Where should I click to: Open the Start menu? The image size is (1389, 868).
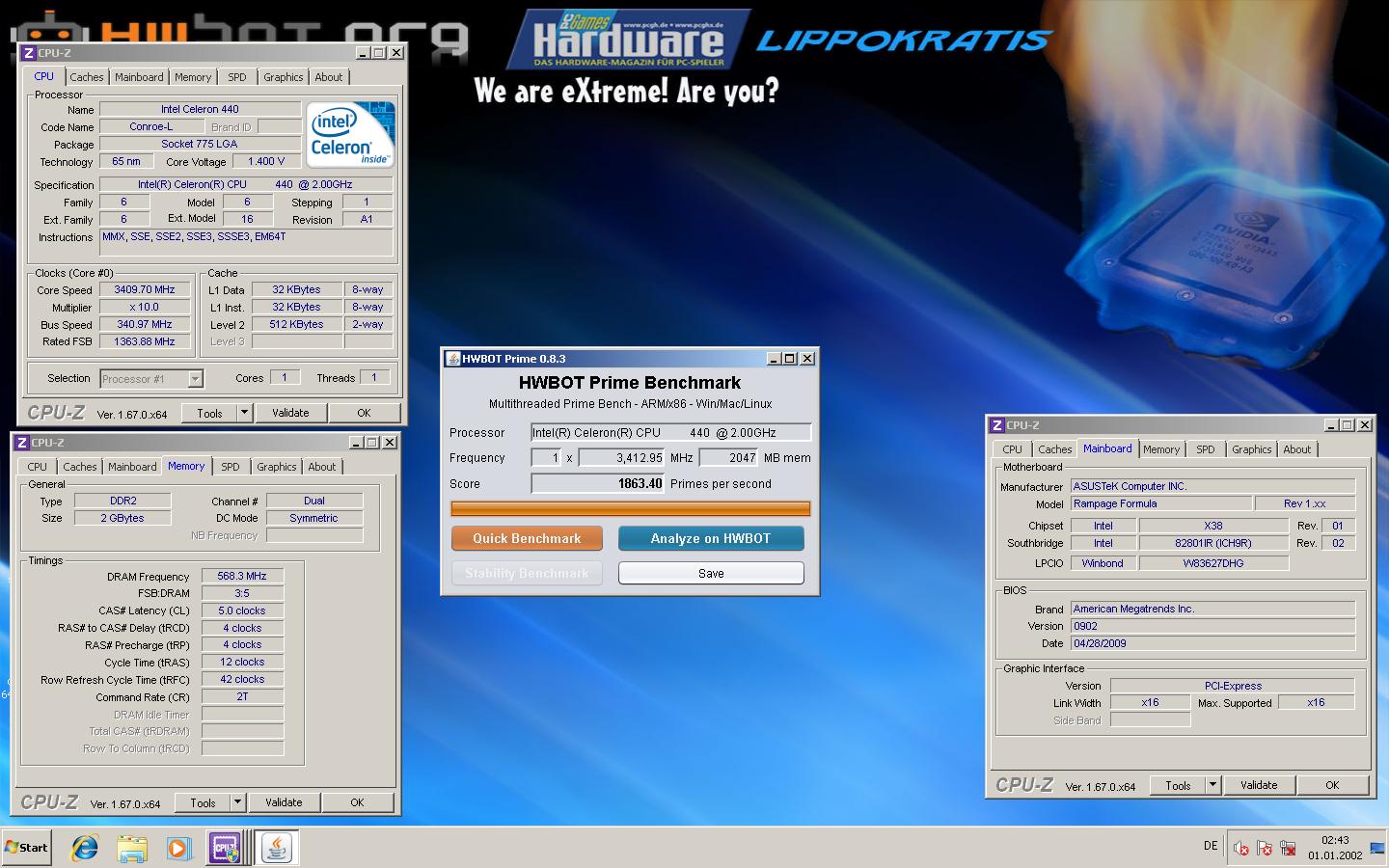pos(27,848)
